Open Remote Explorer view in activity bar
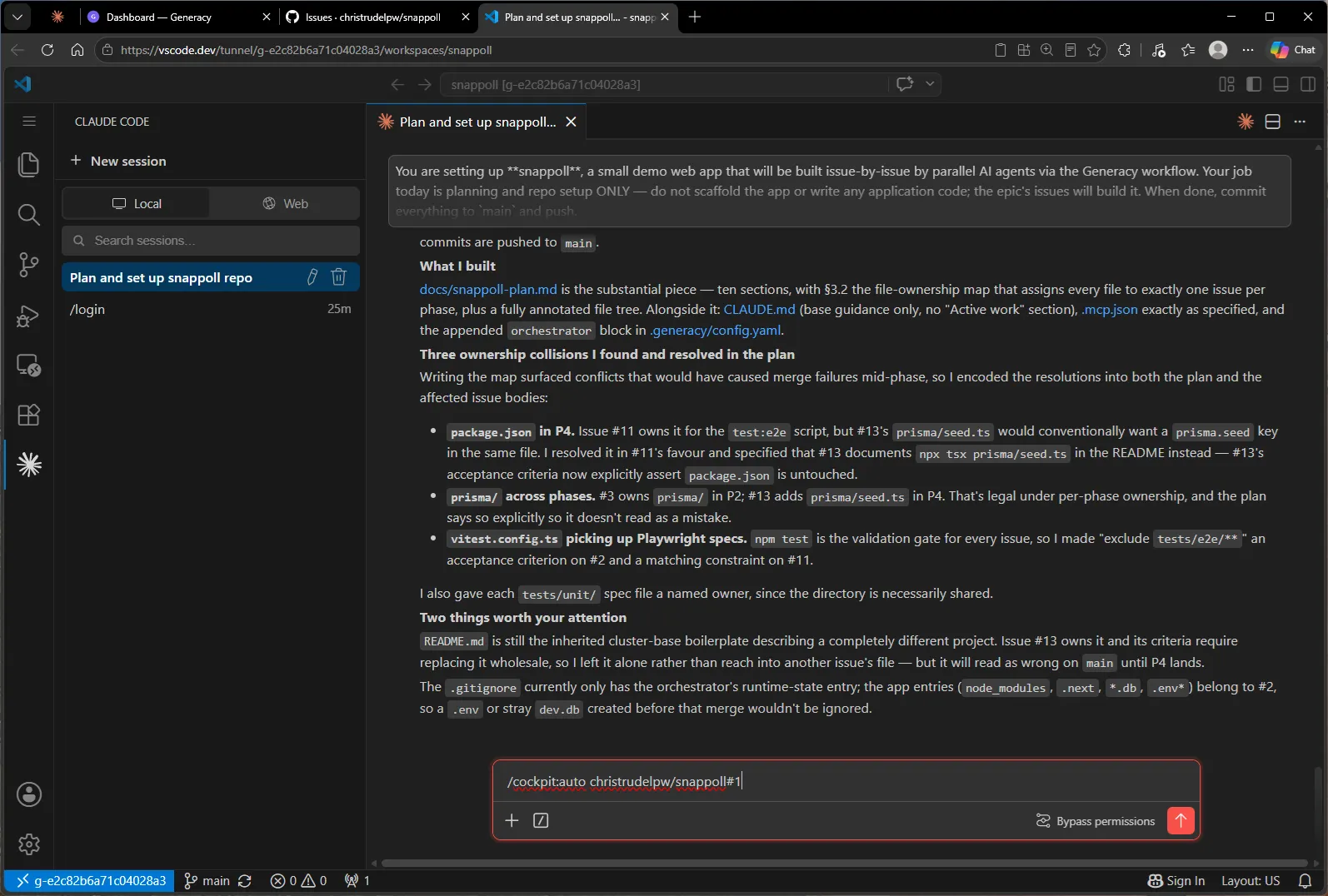The width and height of the screenshot is (1328, 896). coord(28,366)
